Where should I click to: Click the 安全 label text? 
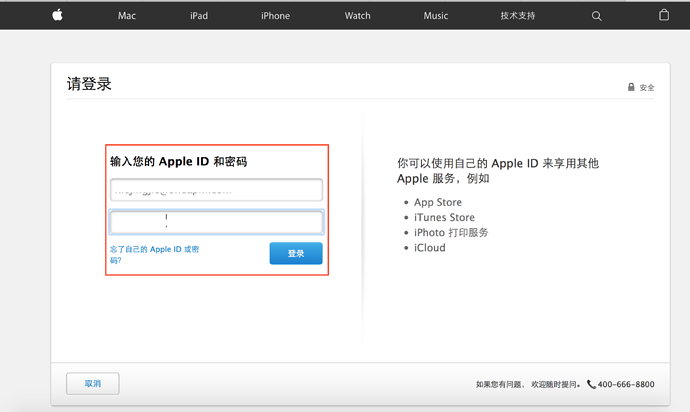[647, 88]
